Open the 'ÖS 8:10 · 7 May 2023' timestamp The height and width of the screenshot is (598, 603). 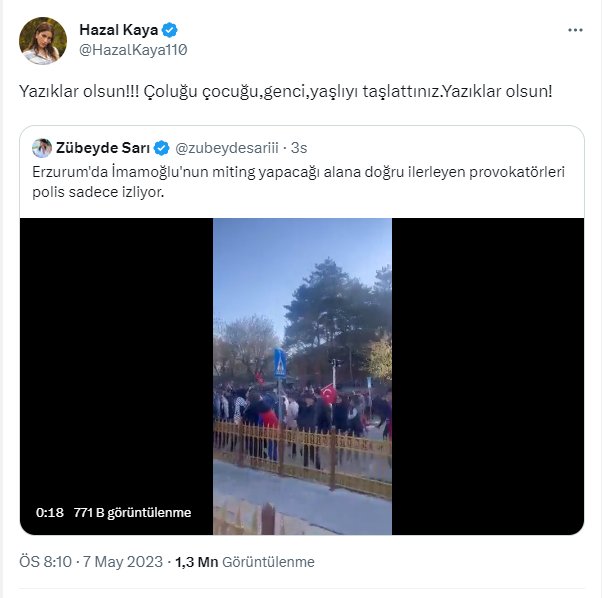91,562
